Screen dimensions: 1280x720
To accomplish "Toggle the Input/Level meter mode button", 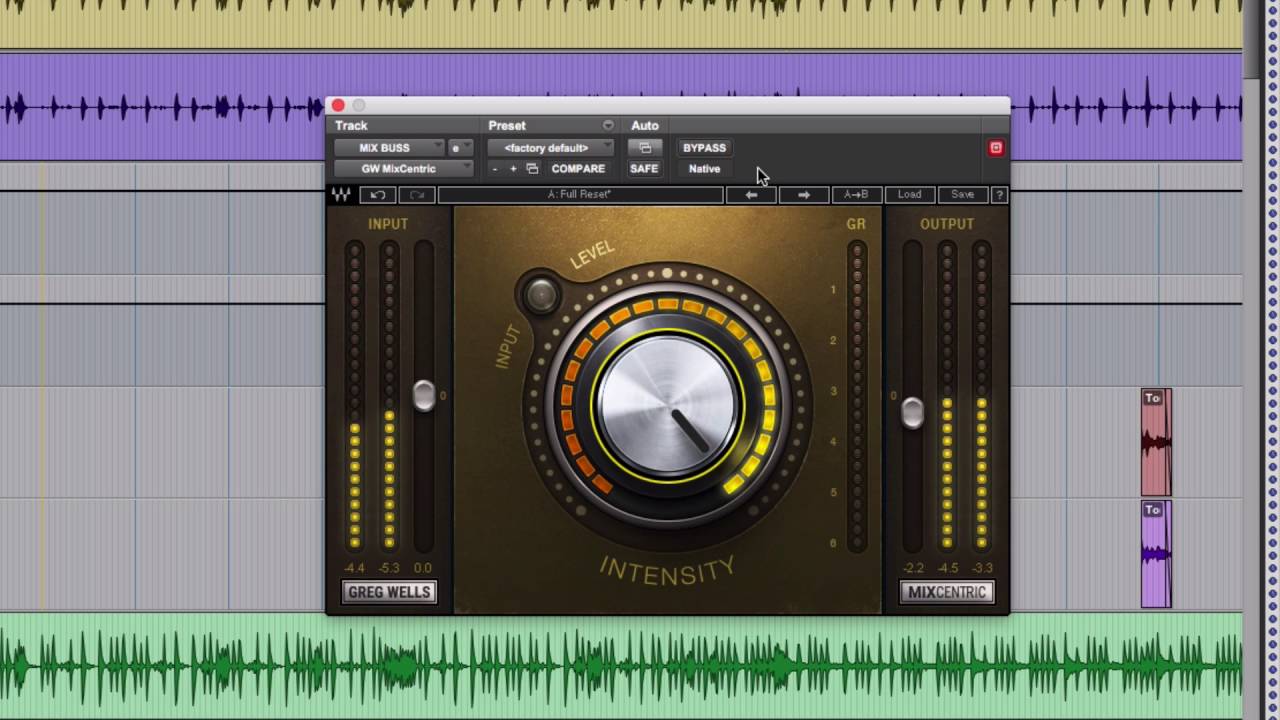I will pyautogui.click(x=541, y=294).
